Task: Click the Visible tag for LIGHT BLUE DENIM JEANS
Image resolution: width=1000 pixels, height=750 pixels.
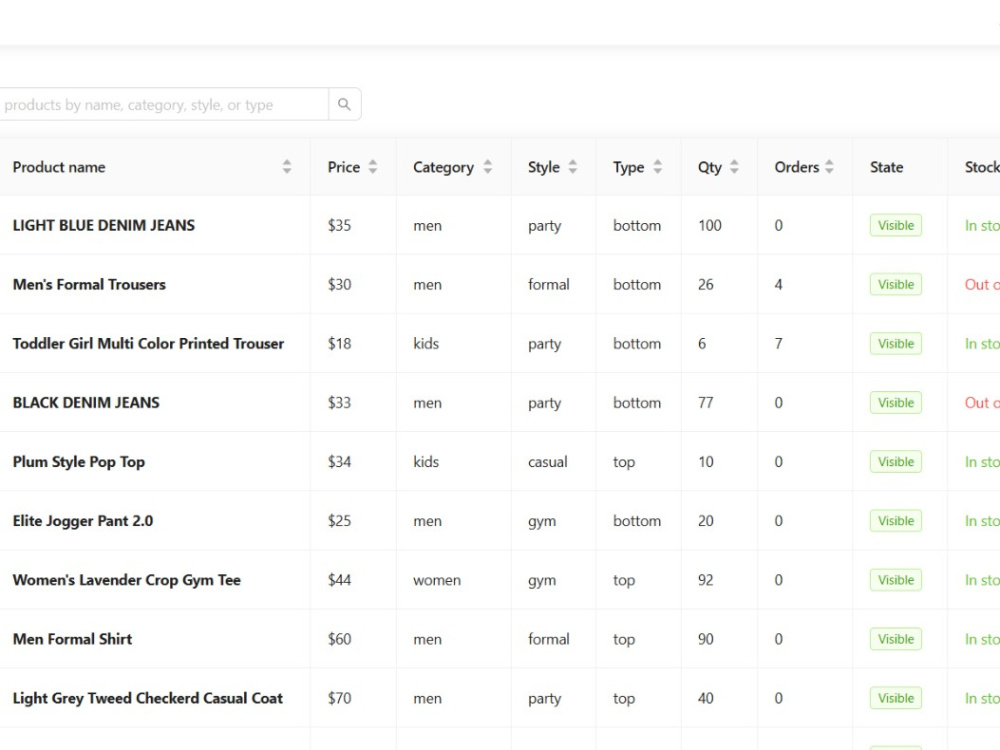Action: (895, 225)
